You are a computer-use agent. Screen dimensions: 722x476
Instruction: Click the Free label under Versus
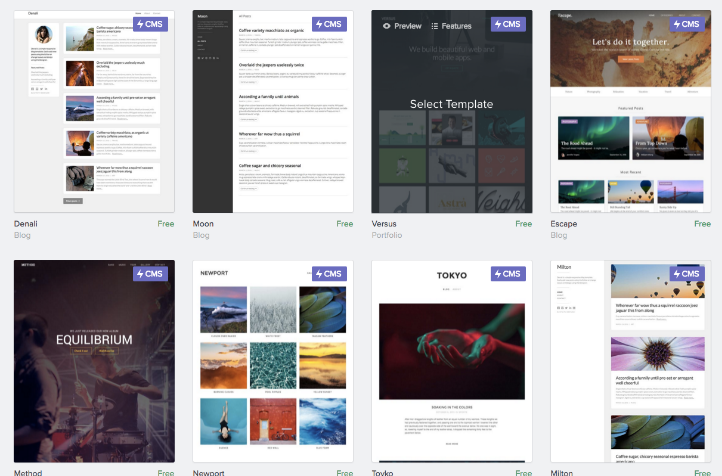pos(524,224)
